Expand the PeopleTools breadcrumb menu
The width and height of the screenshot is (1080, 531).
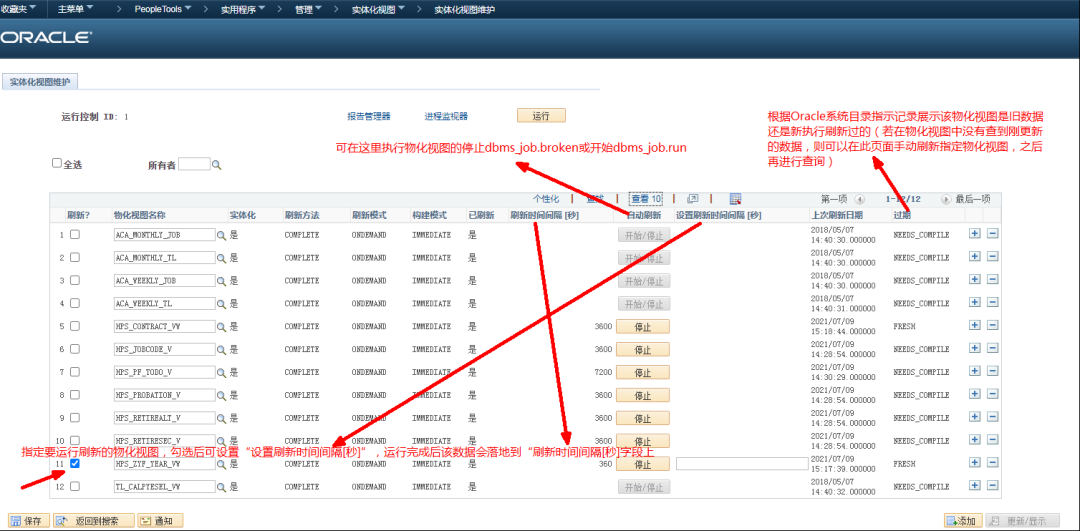point(163,10)
